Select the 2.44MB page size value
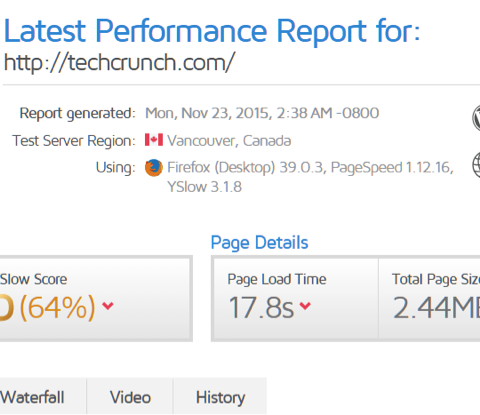Screen dimensions: 480x415 coord(436,307)
